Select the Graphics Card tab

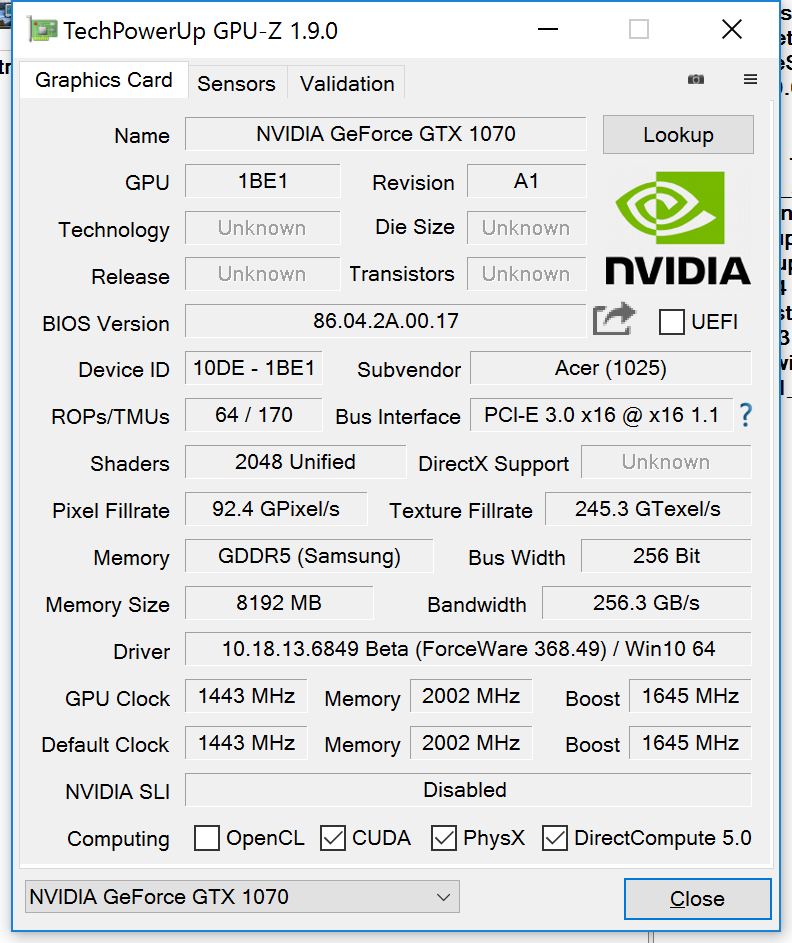(x=104, y=81)
